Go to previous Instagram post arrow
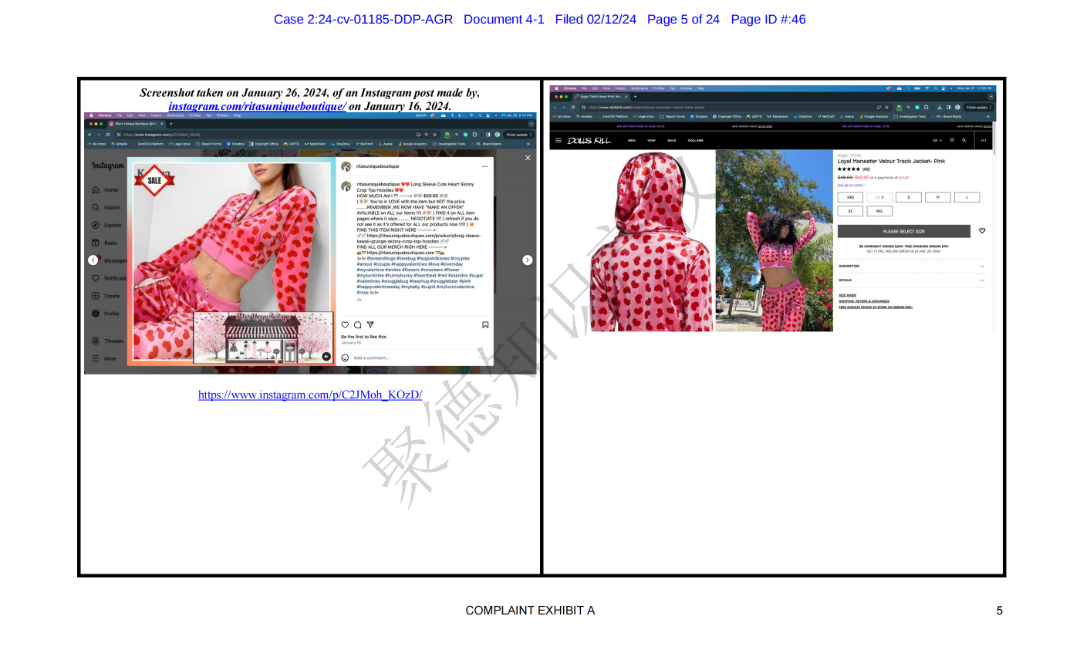1080x655 pixels. coord(93,260)
